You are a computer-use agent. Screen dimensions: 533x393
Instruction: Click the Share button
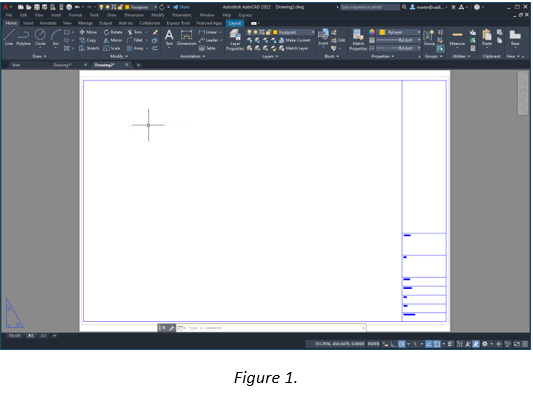pyautogui.click(x=181, y=7)
